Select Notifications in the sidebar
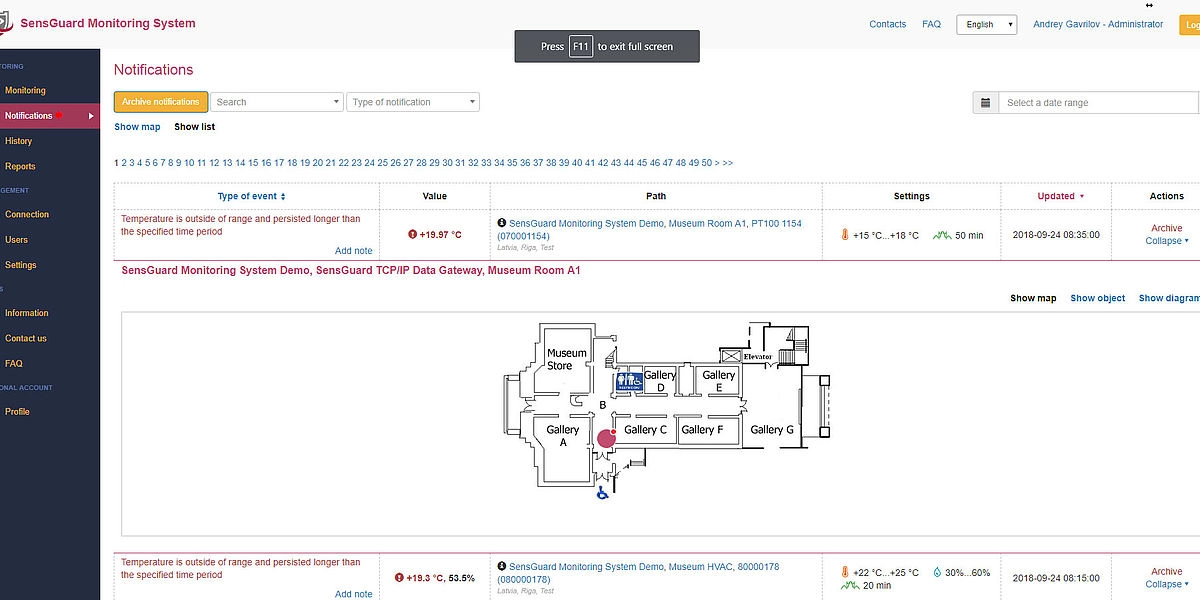Screen dimensions: 1200x600 pyautogui.click(x=50, y=116)
